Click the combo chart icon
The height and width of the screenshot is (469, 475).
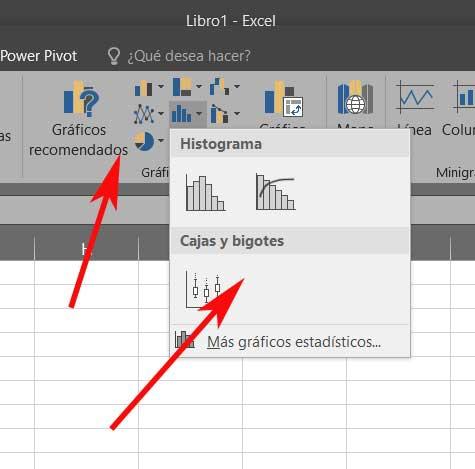[x=220, y=114]
